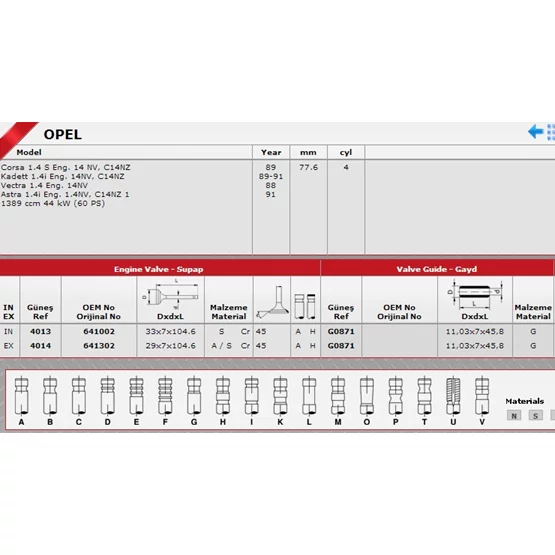Choose valve stem type H icon
This screenshot has width=555, height=555.
tap(223, 396)
